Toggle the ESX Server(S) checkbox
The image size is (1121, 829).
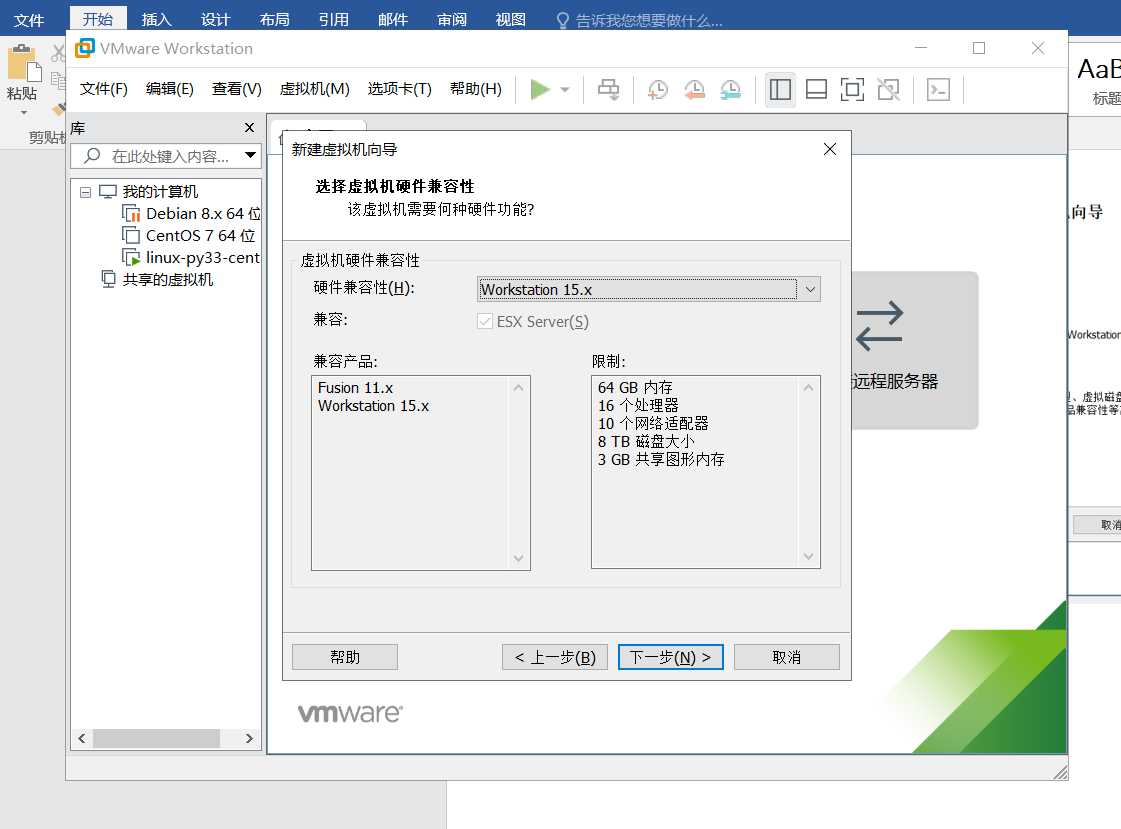pos(485,322)
